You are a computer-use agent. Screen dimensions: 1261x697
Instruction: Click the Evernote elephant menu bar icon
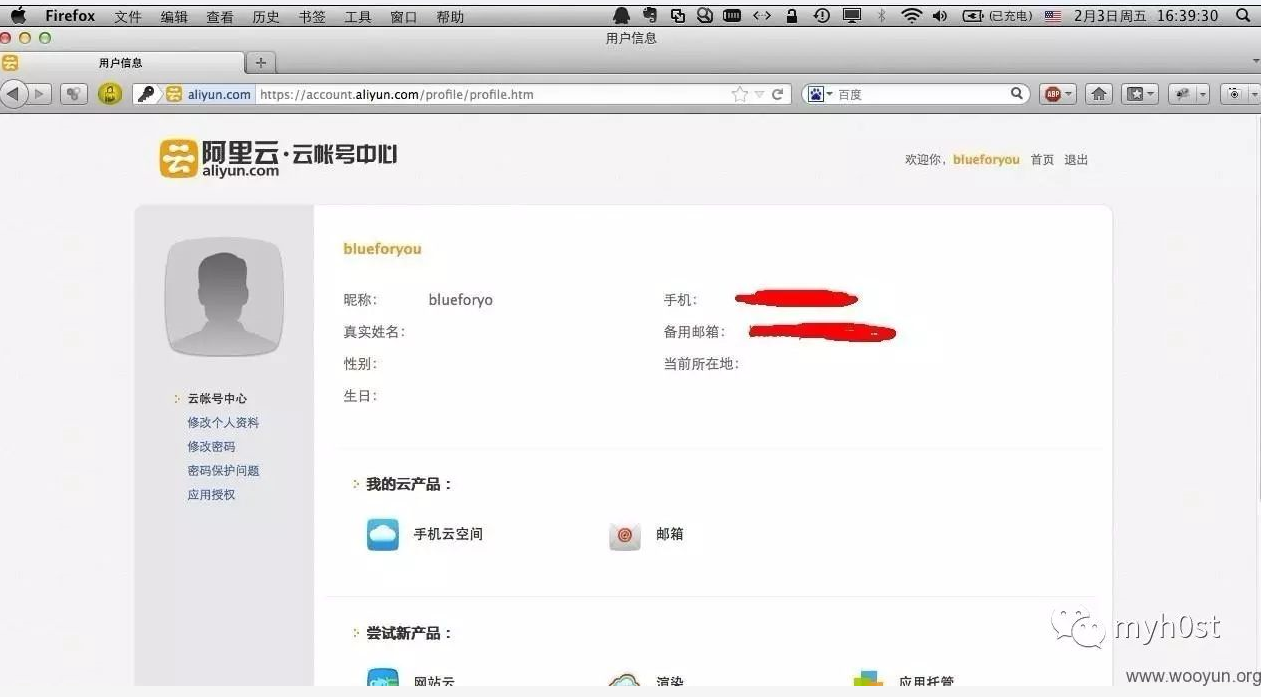[650, 15]
